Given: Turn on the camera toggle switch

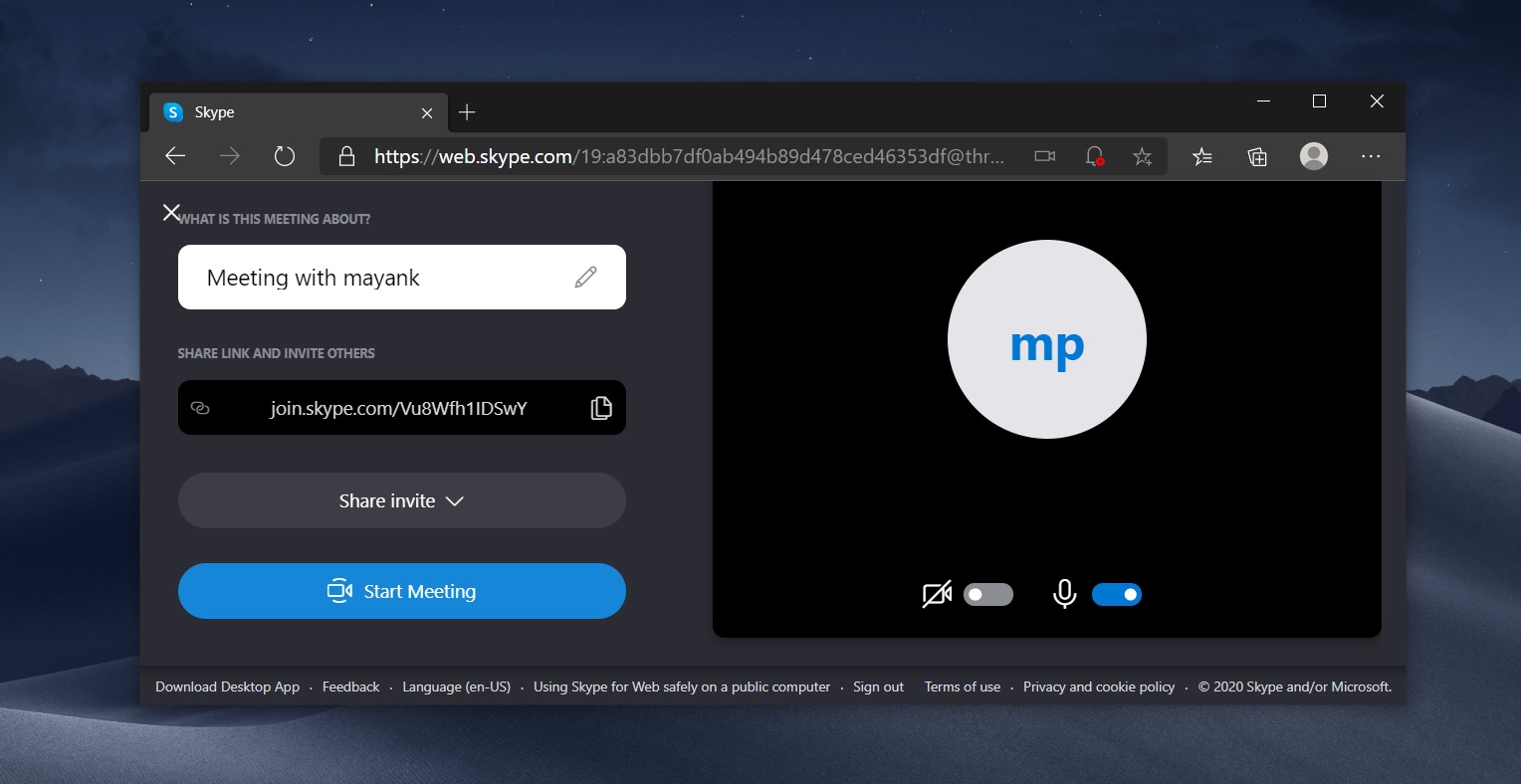Looking at the screenshot, I should (988, 594).
